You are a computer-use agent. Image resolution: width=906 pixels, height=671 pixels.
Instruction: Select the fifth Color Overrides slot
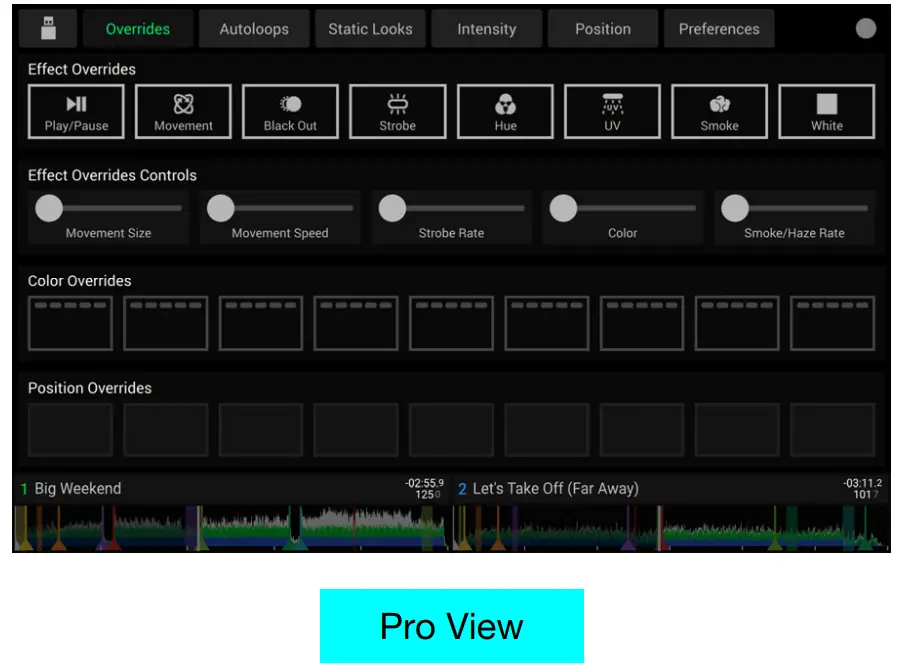[451, 324]
